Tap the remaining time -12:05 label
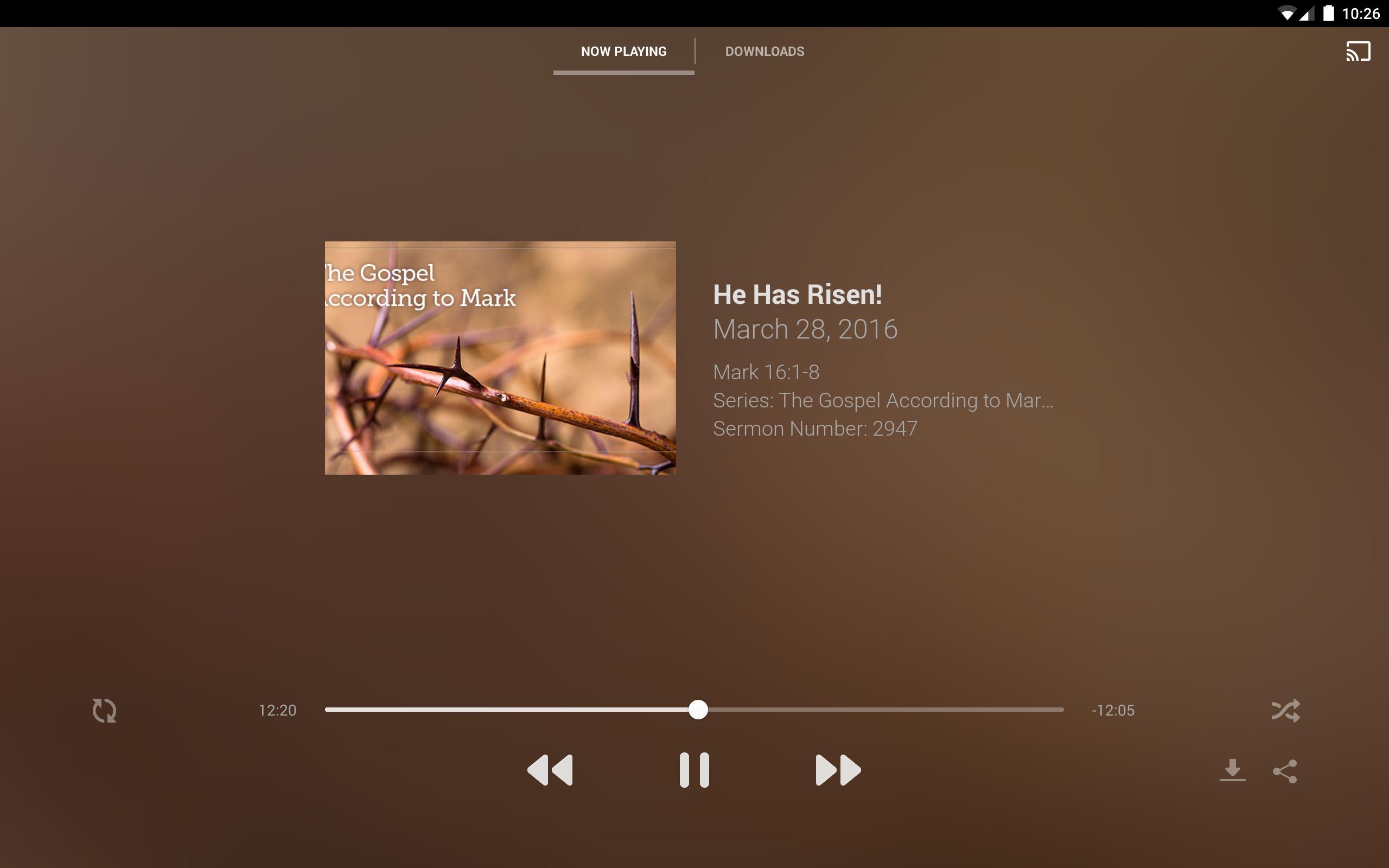This screenshot has height=868, width=1389. click(x=1112, y=710)
